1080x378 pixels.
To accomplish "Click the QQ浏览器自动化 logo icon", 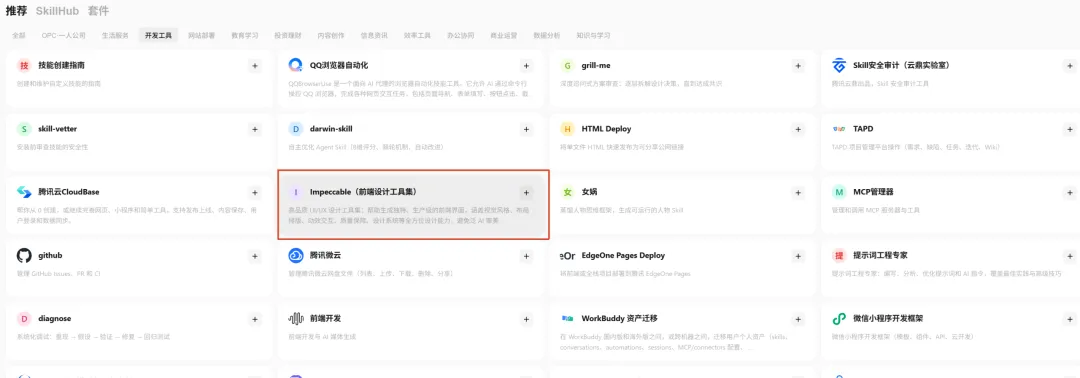I will pos(295,65).
